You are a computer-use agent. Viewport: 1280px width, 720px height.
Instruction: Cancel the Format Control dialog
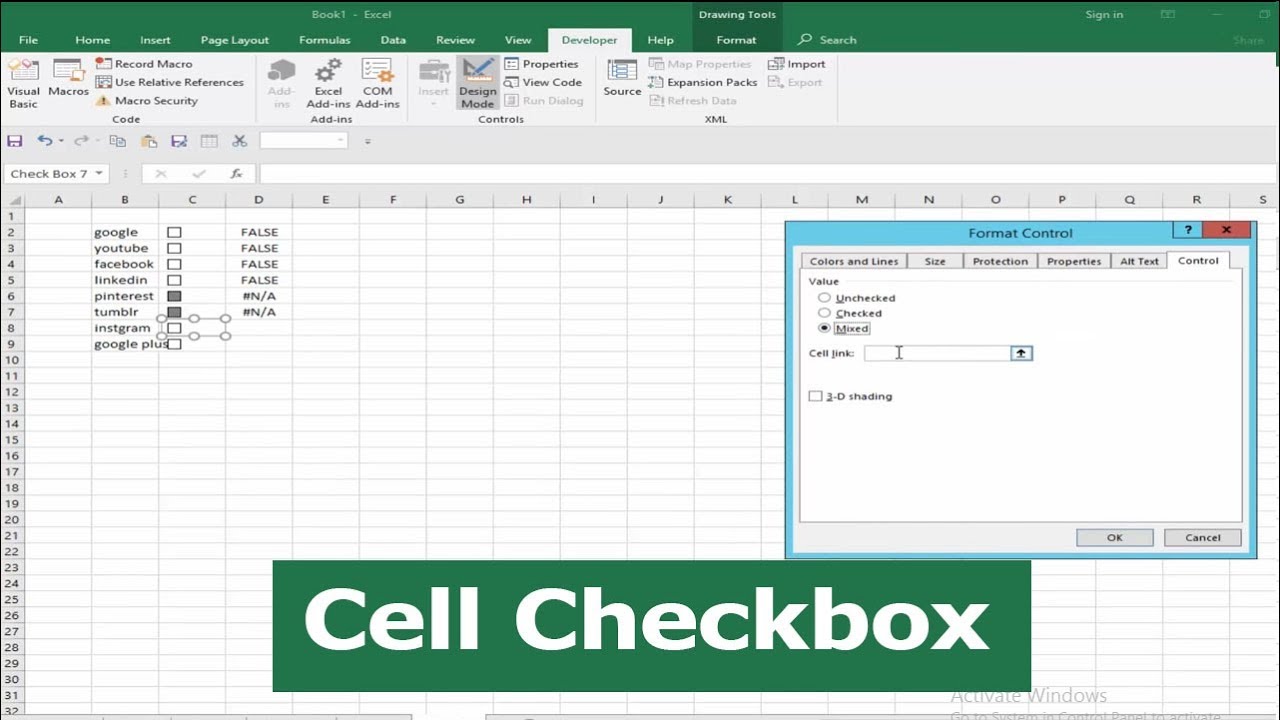(x=1203, y=537)
